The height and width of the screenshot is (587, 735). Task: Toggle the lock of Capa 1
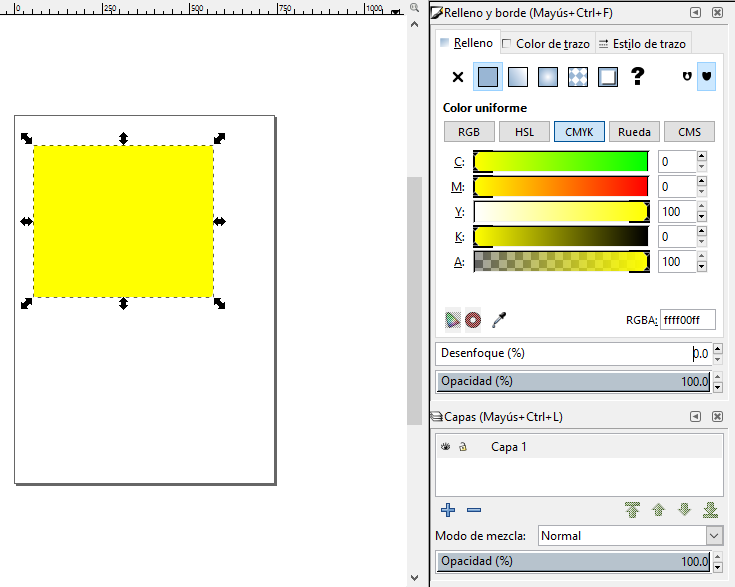pyautogui.click(x=463, y=446)
